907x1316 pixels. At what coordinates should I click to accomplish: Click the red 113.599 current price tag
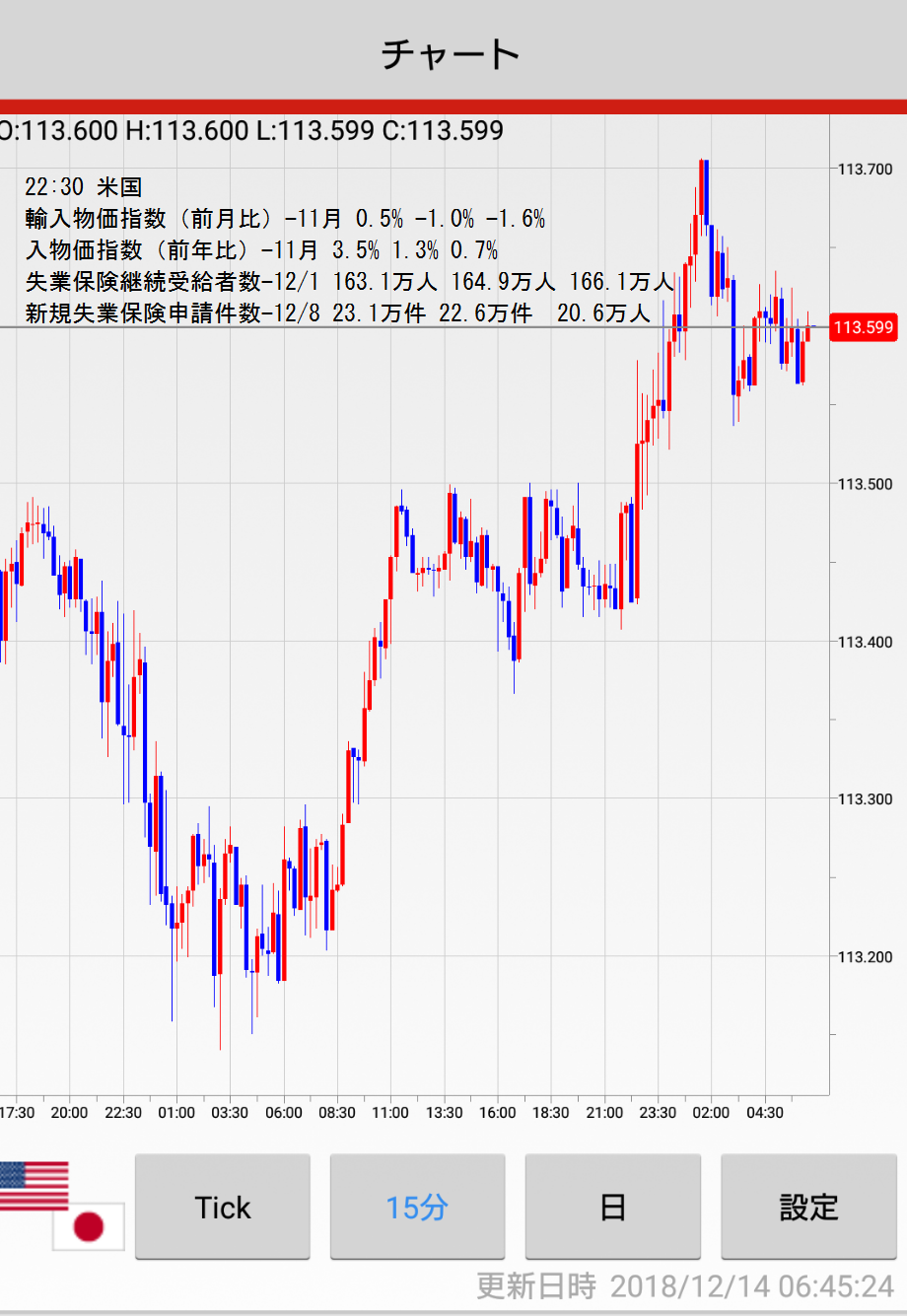[x=864, y=327]
